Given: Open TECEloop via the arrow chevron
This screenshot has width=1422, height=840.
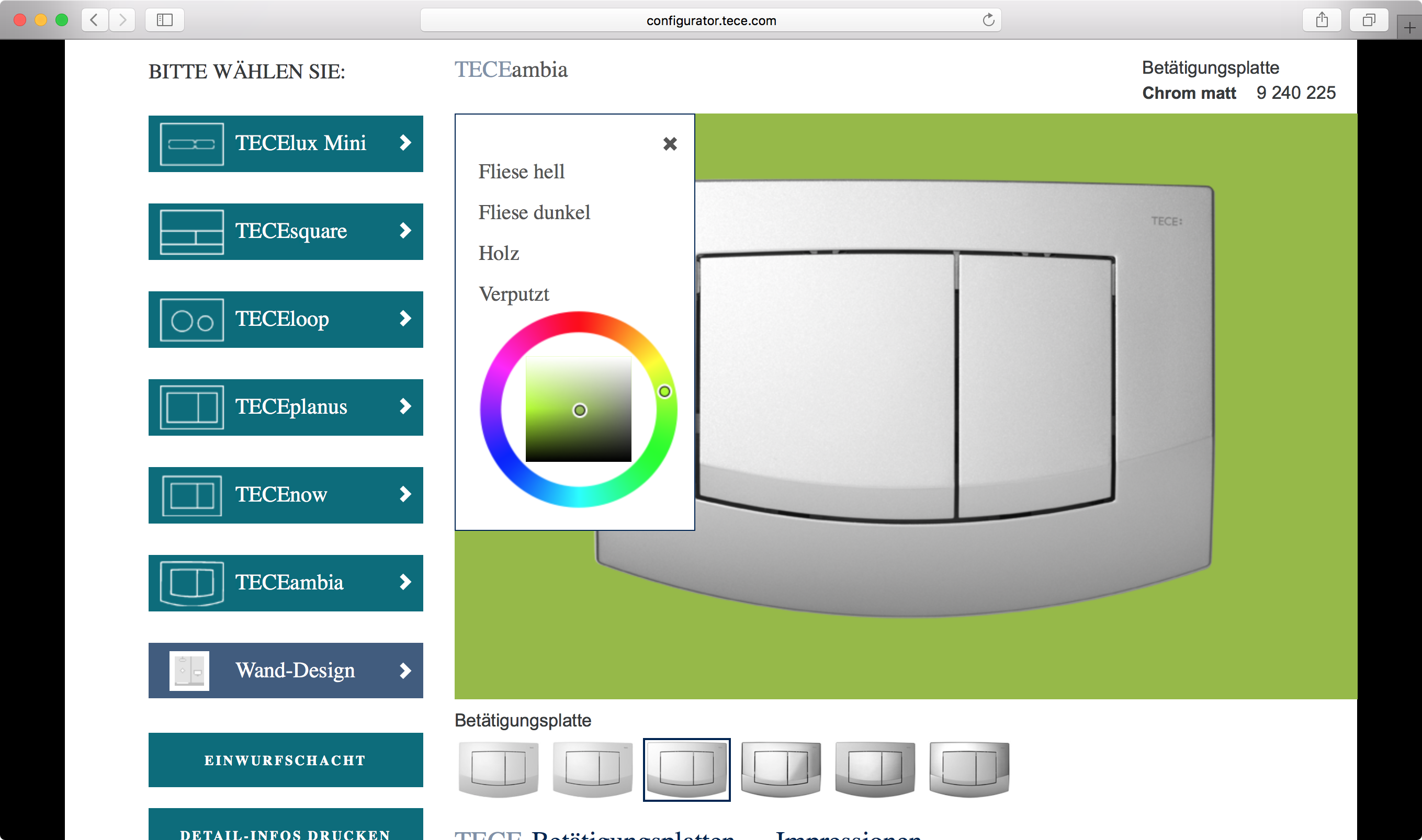Looking at the screenshot, I should [404, 319].
